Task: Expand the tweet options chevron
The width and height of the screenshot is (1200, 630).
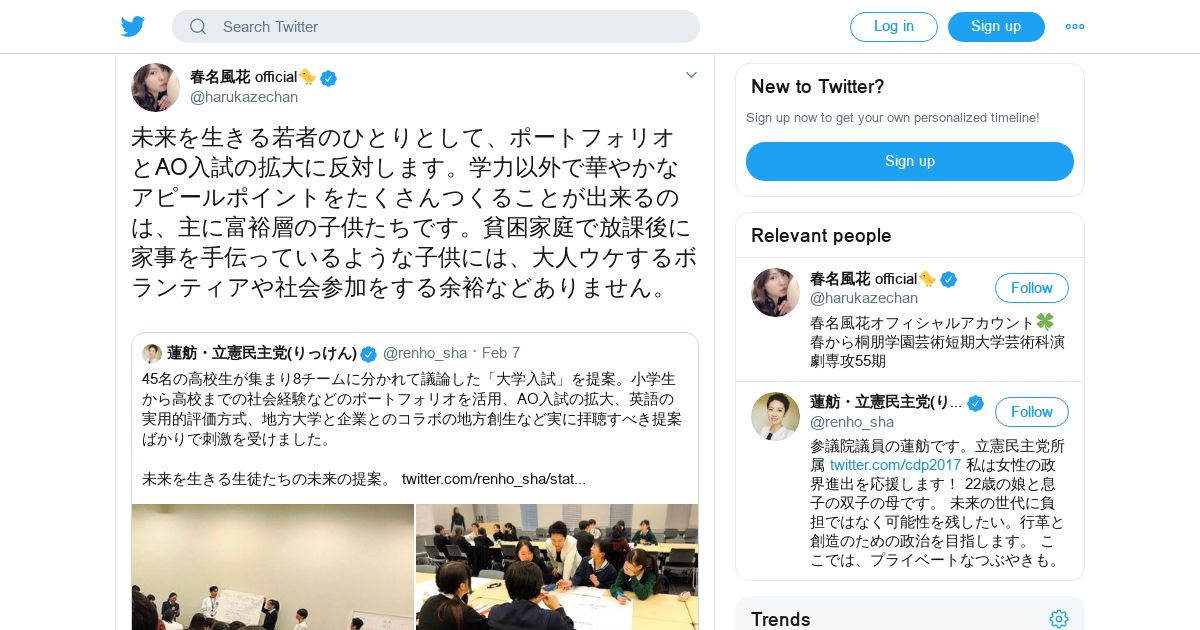Action: tap(691, 75)
